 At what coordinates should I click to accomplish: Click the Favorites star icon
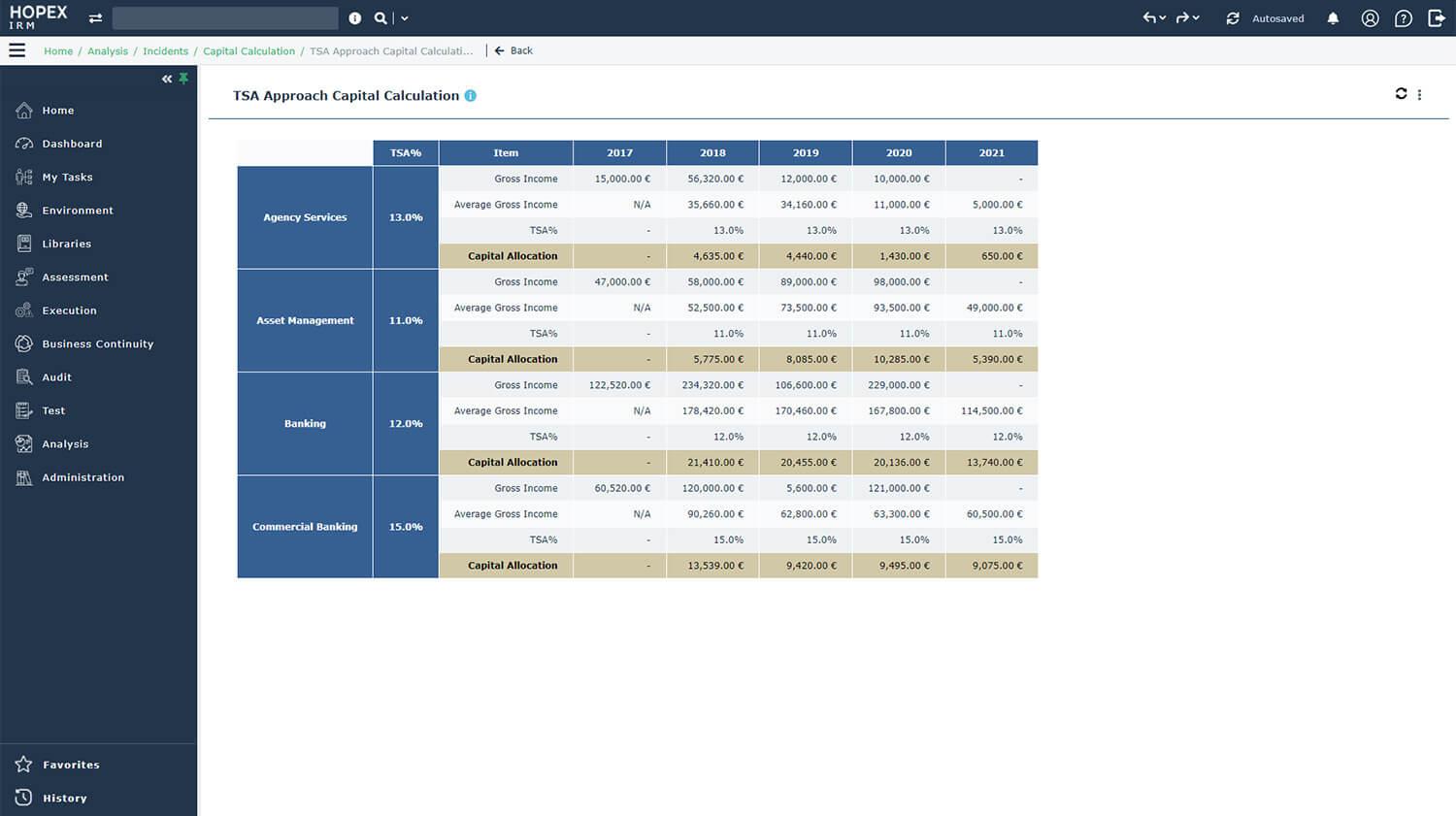(24, 765)
